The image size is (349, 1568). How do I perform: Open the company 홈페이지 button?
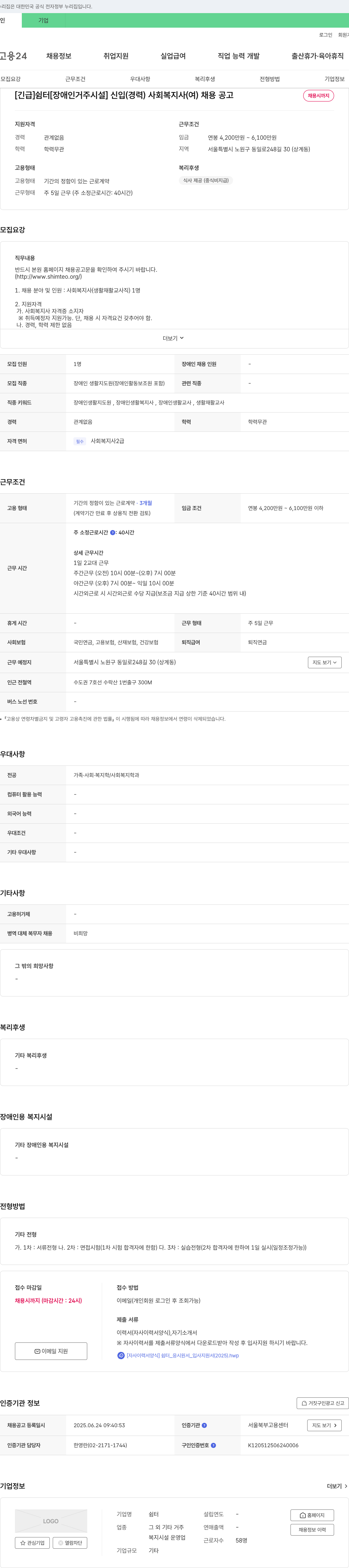pyautogui.click(x=312, y=1515)
